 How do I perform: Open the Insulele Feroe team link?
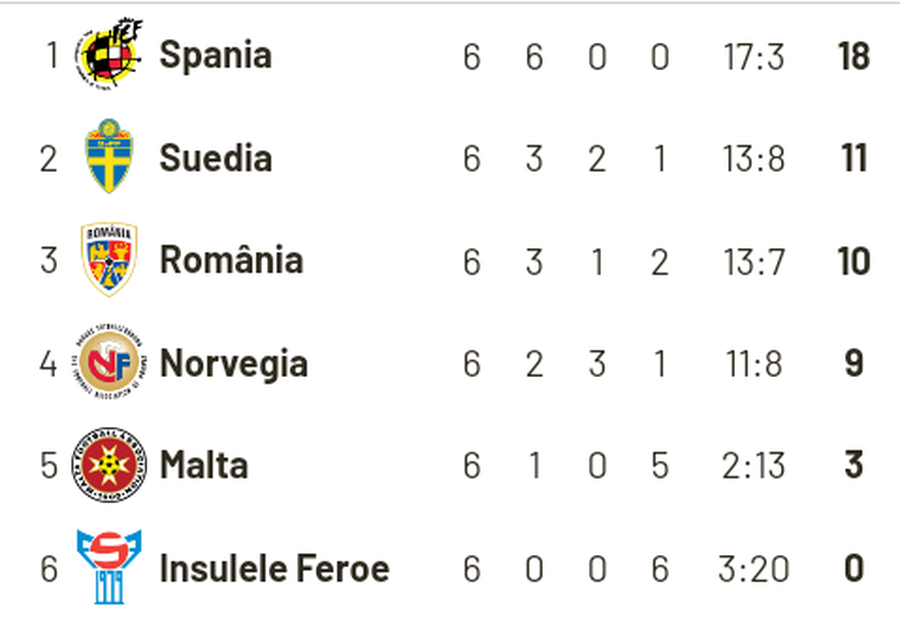tap(274, 568)
